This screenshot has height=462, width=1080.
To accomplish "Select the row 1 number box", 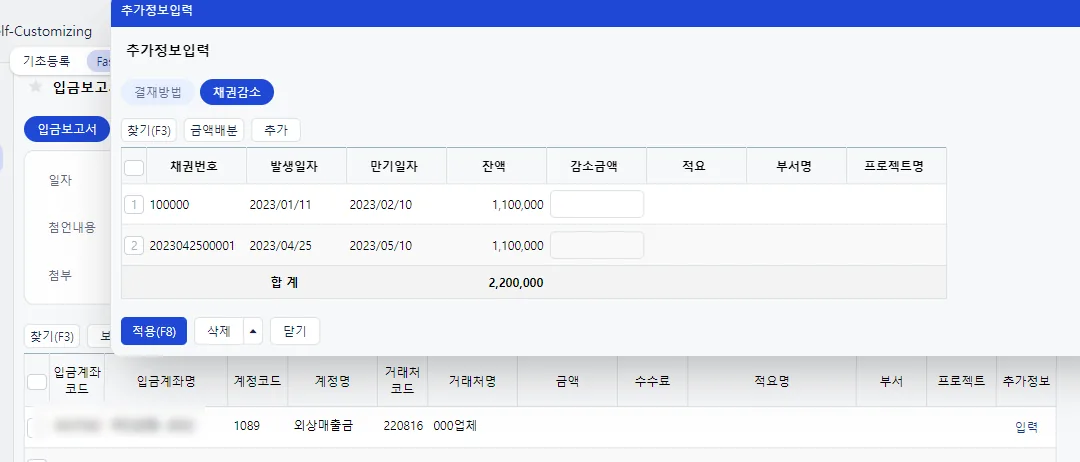I will coord(134,204).
